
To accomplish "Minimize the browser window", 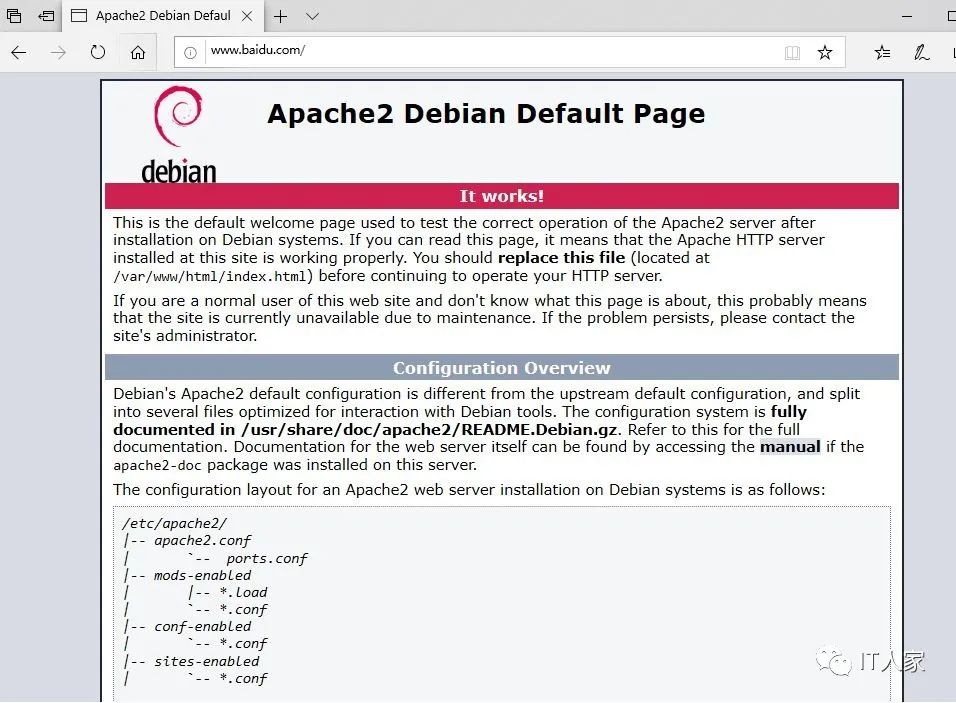I will pos(907,16).
